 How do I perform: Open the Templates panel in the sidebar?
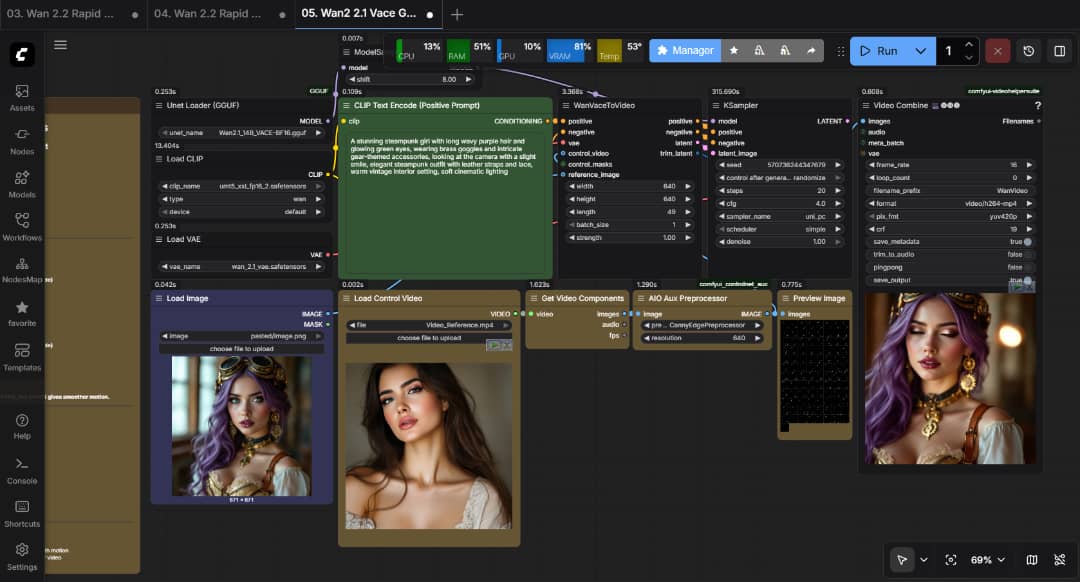point(22,358)
